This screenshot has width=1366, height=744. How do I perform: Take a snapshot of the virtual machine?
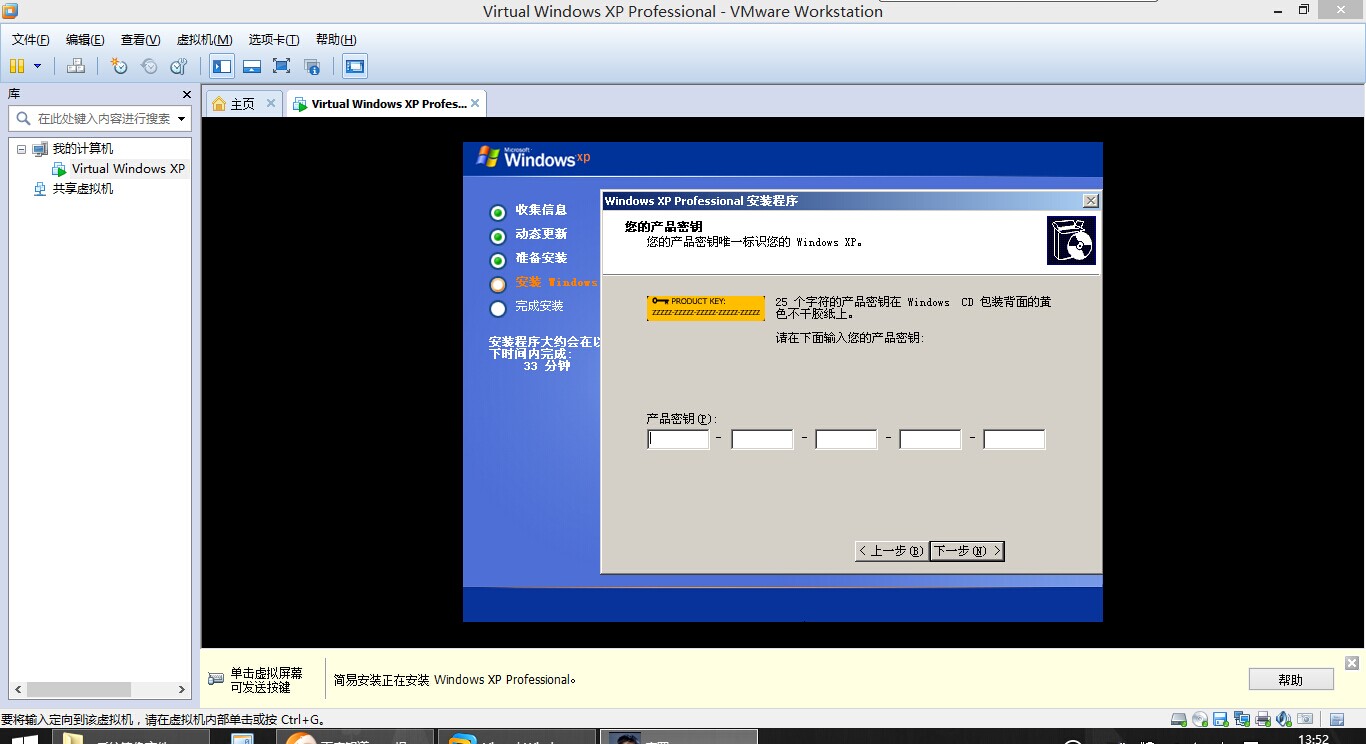point(119,66)
